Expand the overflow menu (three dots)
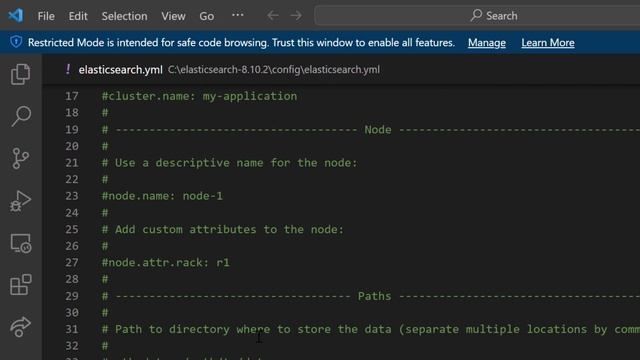This screenshot has width=640, height=360. (238, 15)
